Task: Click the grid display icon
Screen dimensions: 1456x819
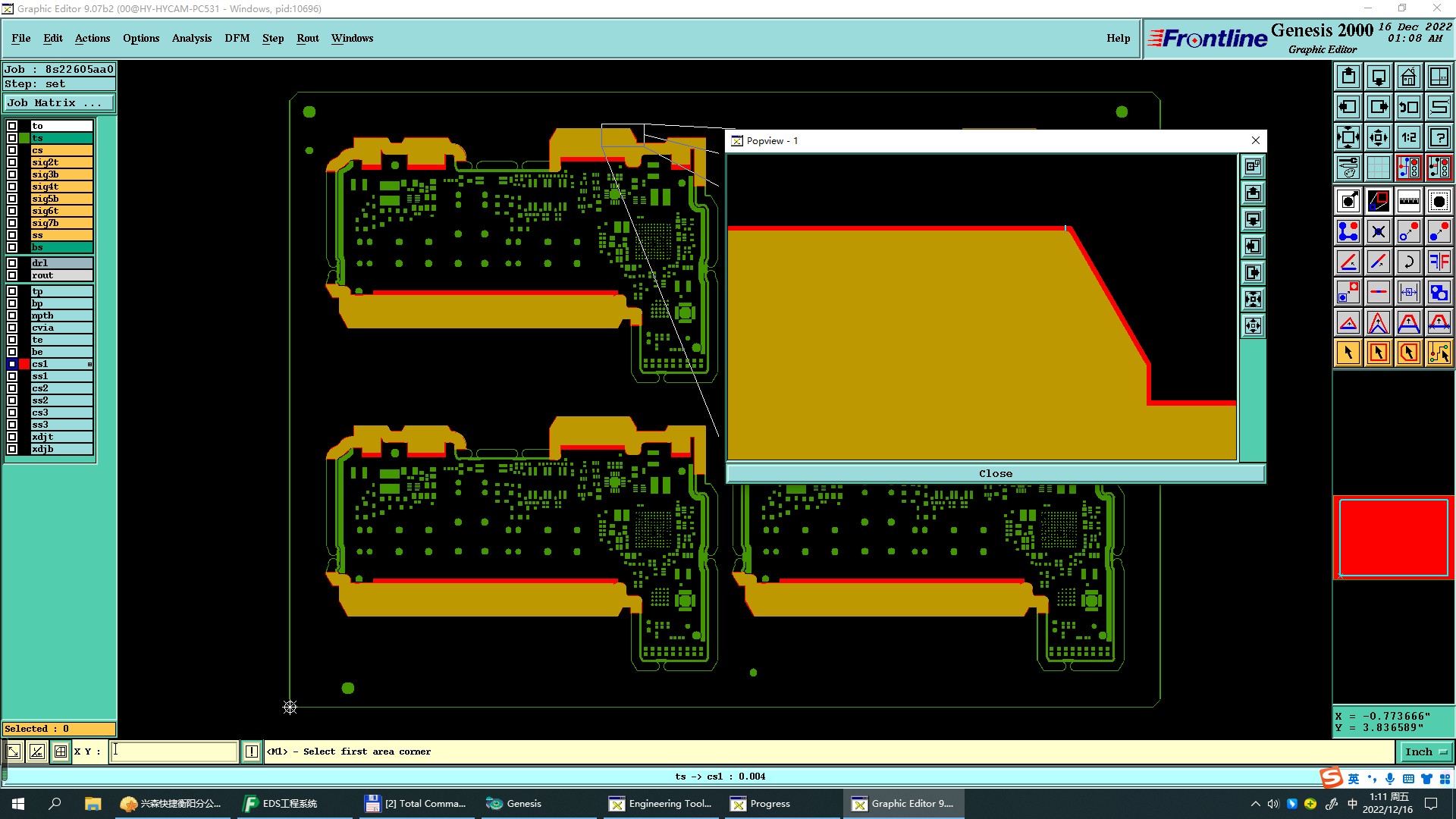Action: tap(1378, 168)
